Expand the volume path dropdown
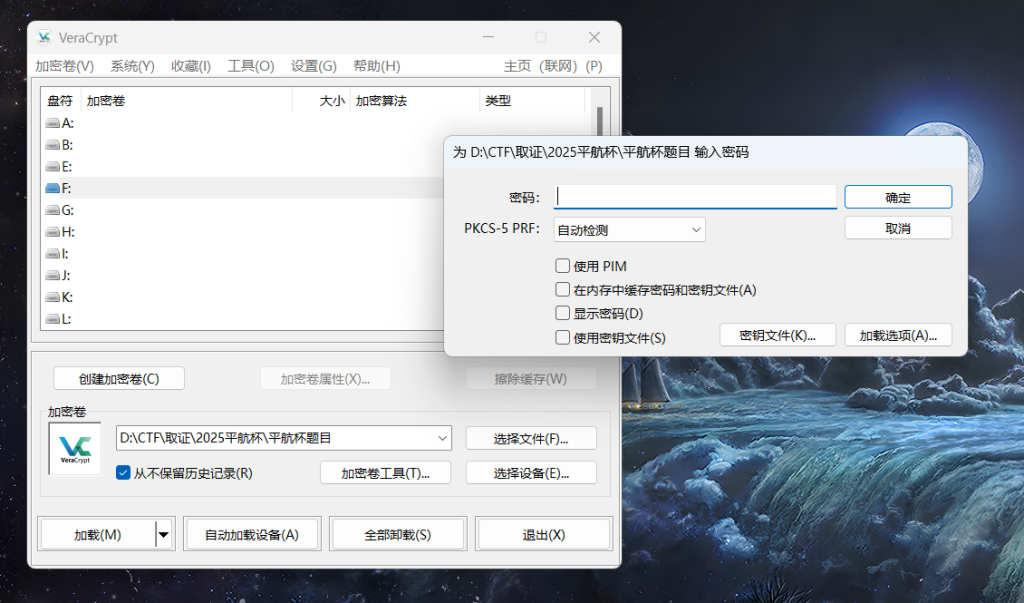This screenshot has height=603, width=1024. click(x=443, y=438)
